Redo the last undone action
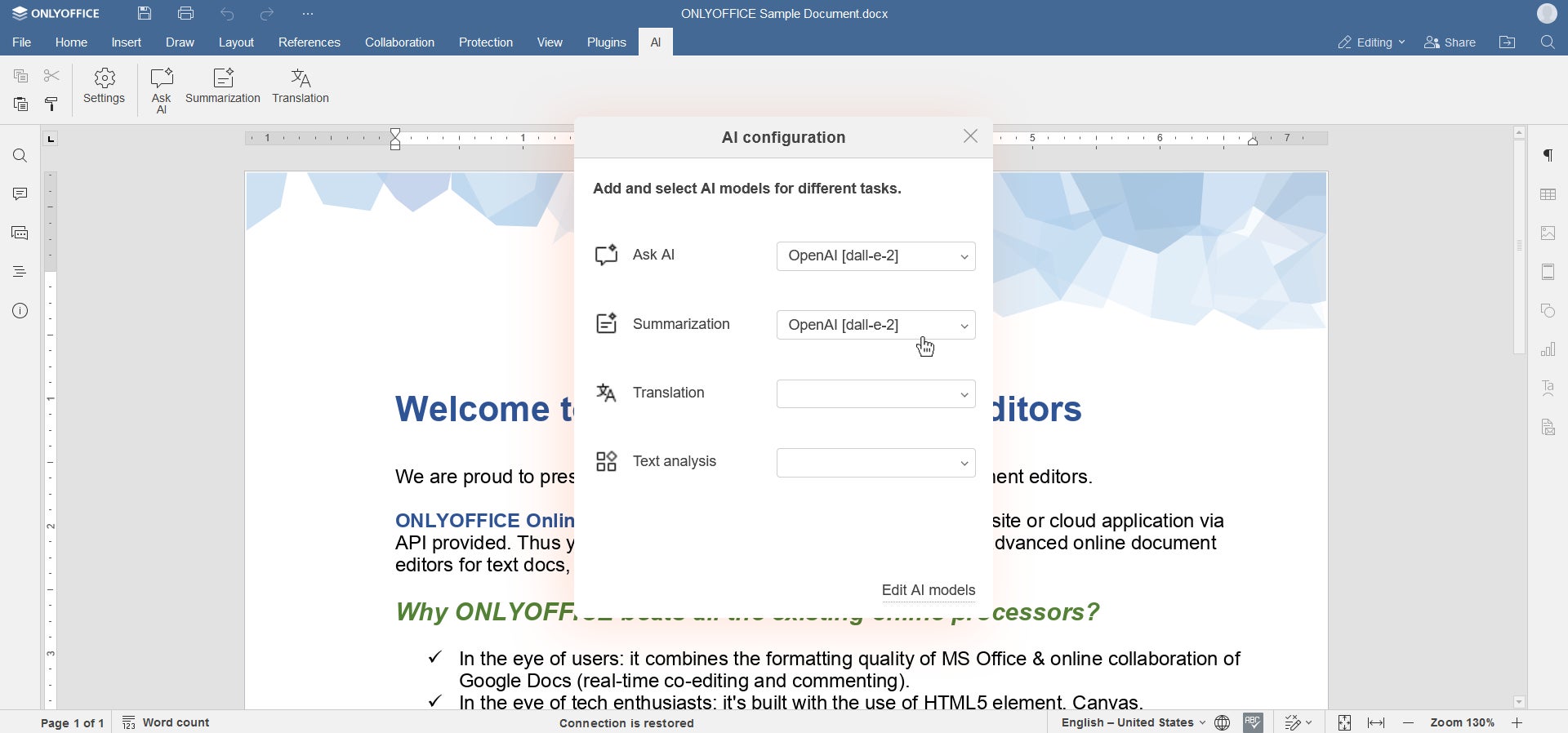Viewport: 1568px width, 733px height. click(x=267, y=15)
